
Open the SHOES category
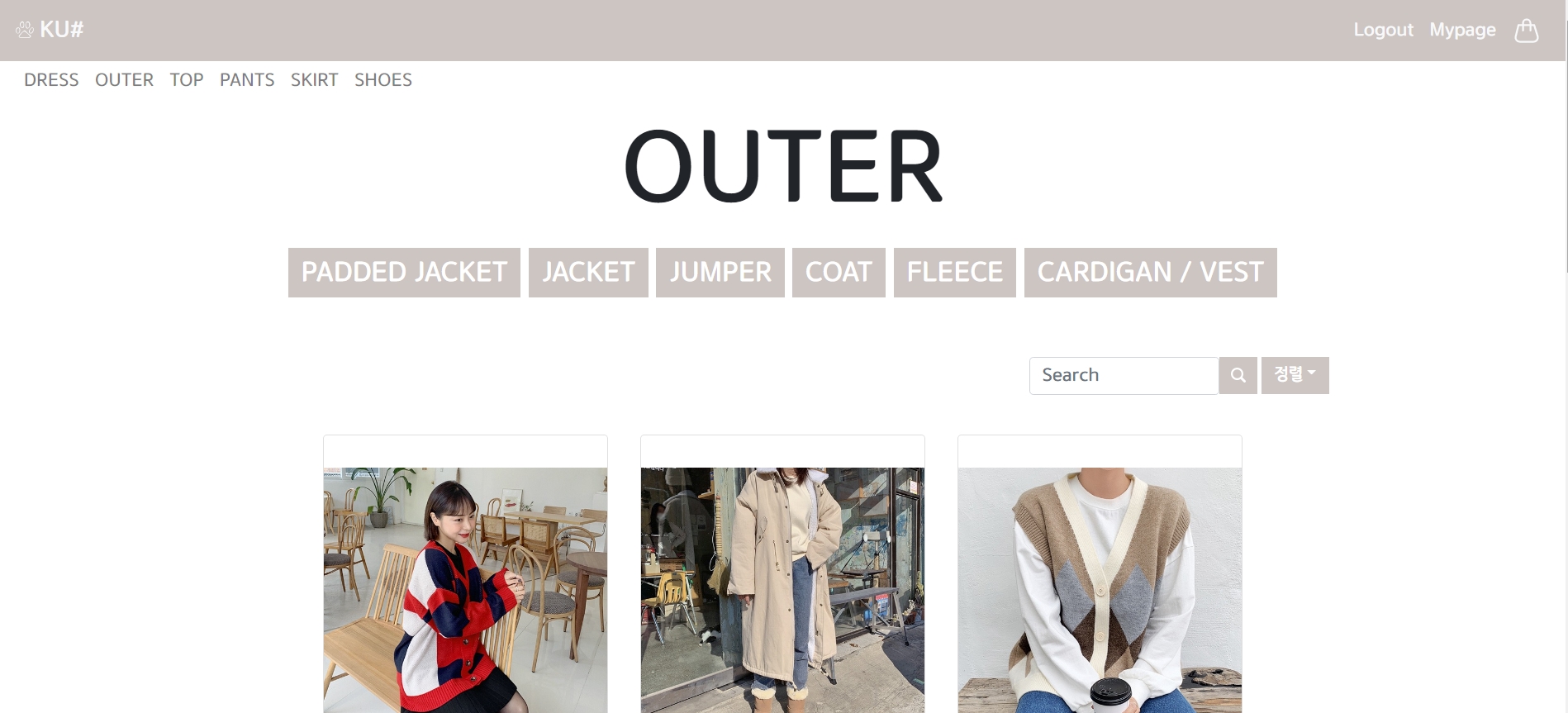pos(383,80)
